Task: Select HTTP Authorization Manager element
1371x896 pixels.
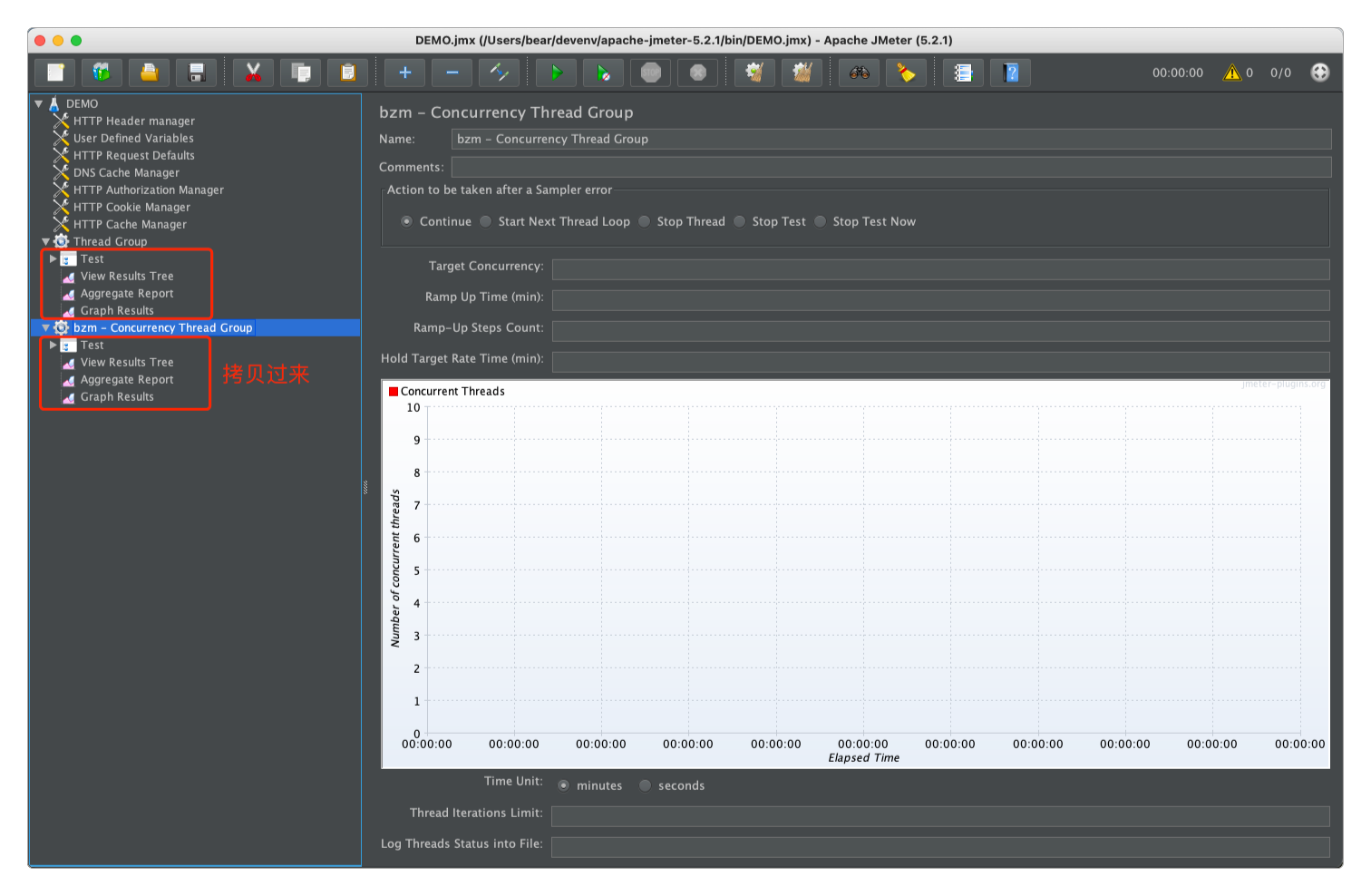Action: (x=149, y=190)
